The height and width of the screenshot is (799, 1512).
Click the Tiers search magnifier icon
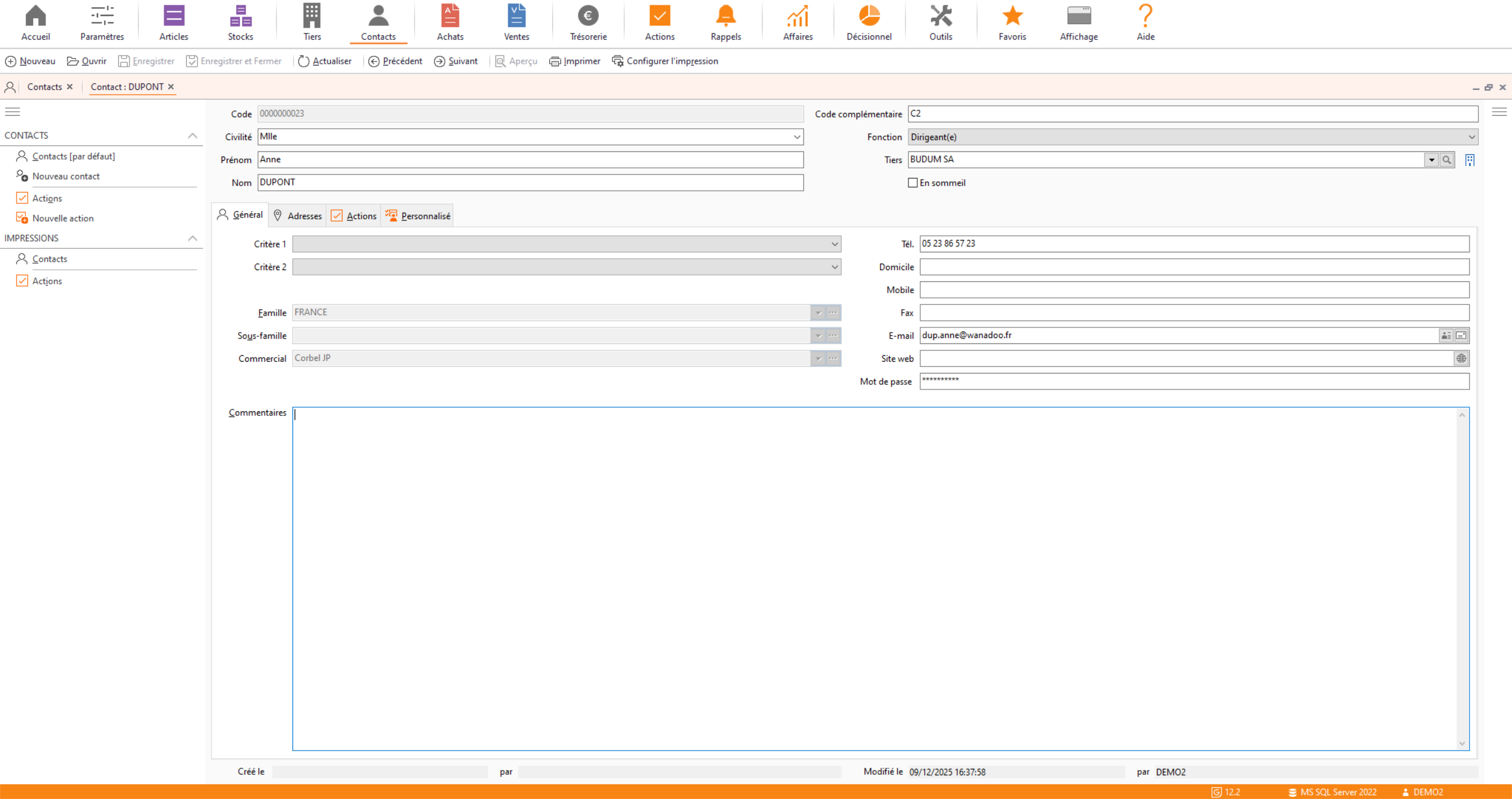[1446, 160]
